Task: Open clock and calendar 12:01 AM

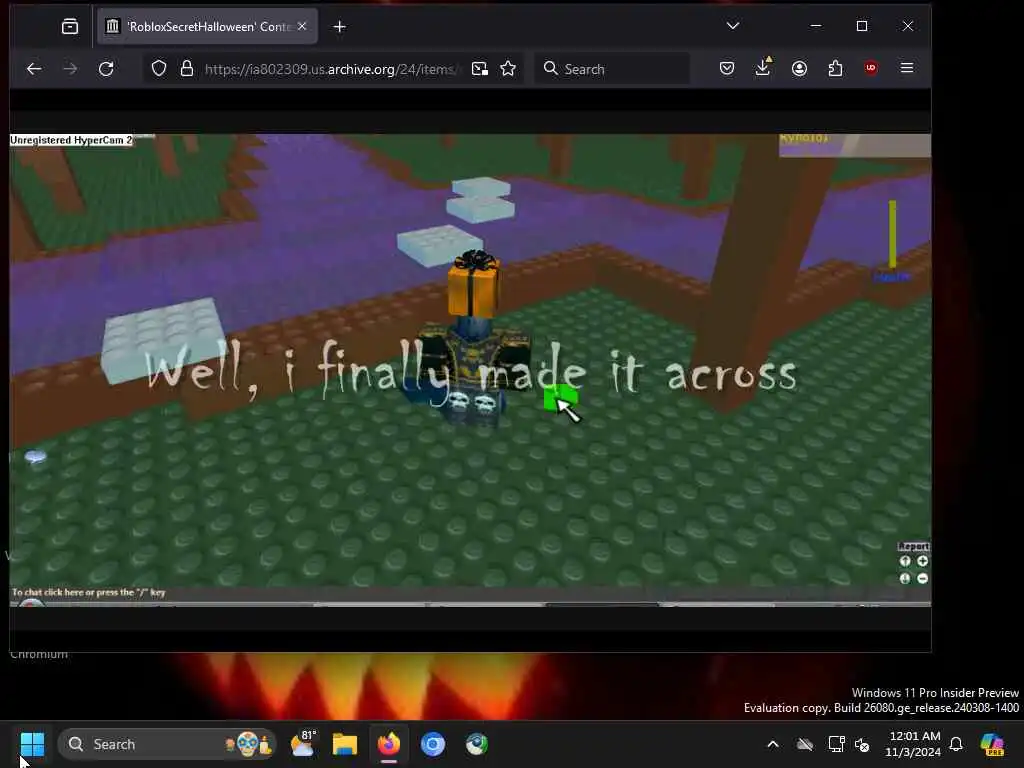Action: click(912, 744)
